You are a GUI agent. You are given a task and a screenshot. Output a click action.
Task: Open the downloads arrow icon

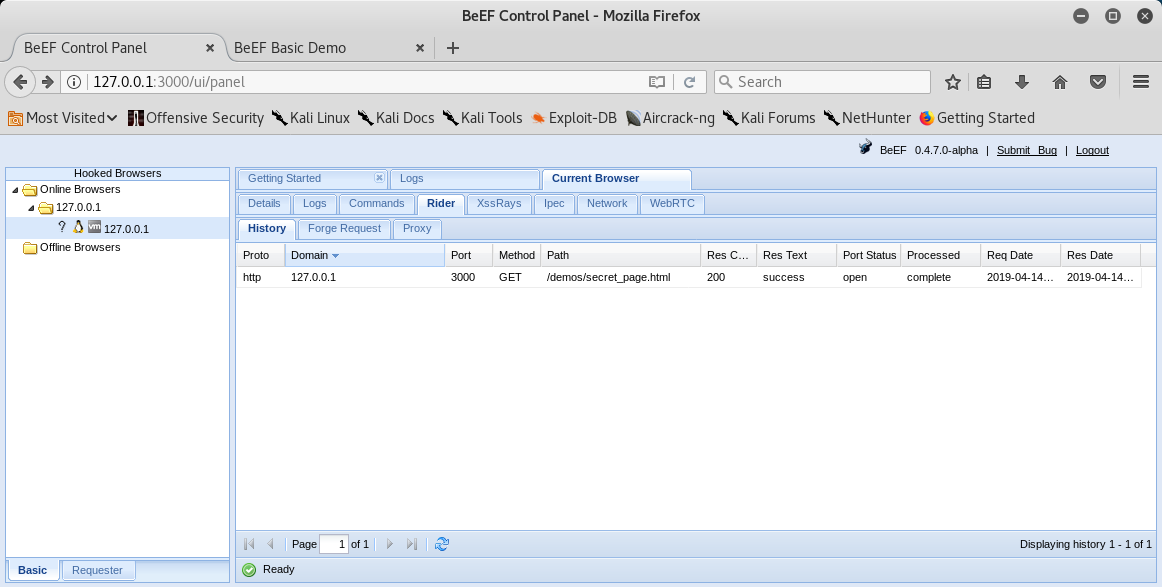click(1021, 82)
